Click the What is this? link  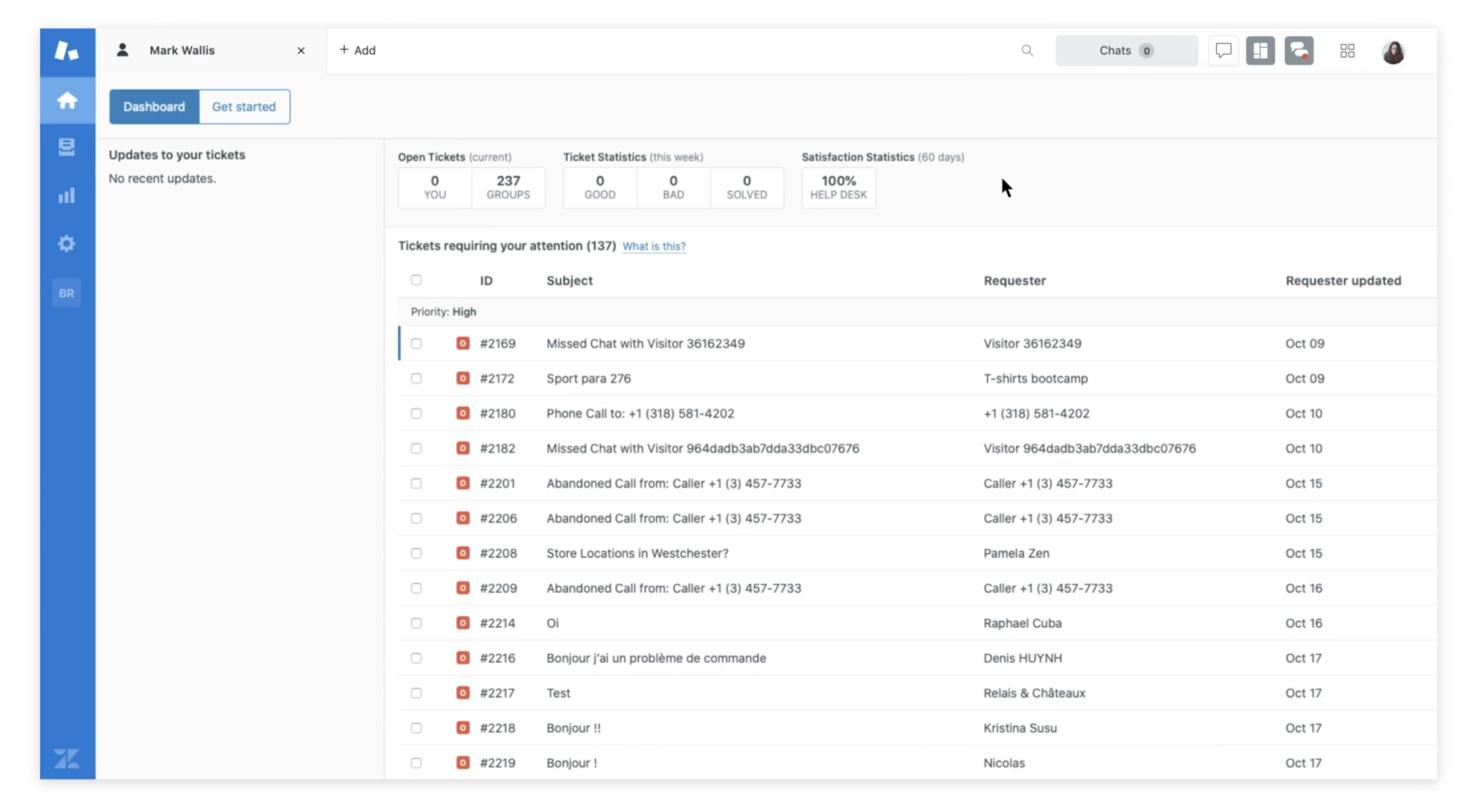(654, 246)
